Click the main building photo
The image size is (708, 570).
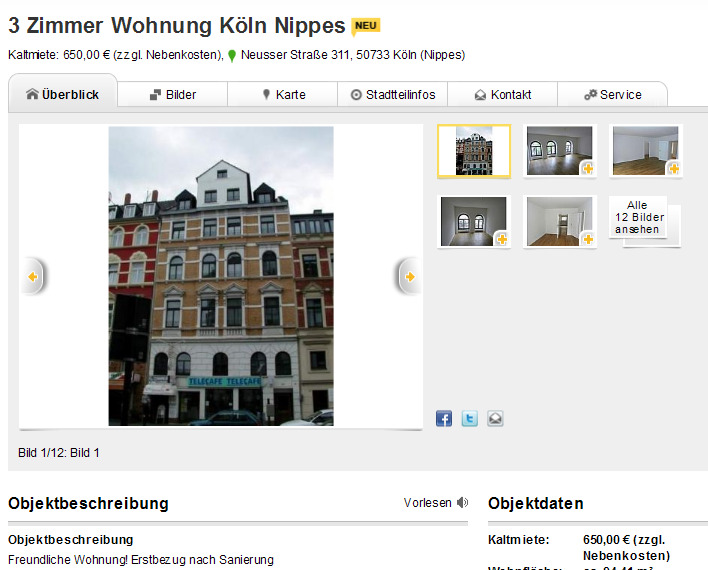[x=221, y=276]
